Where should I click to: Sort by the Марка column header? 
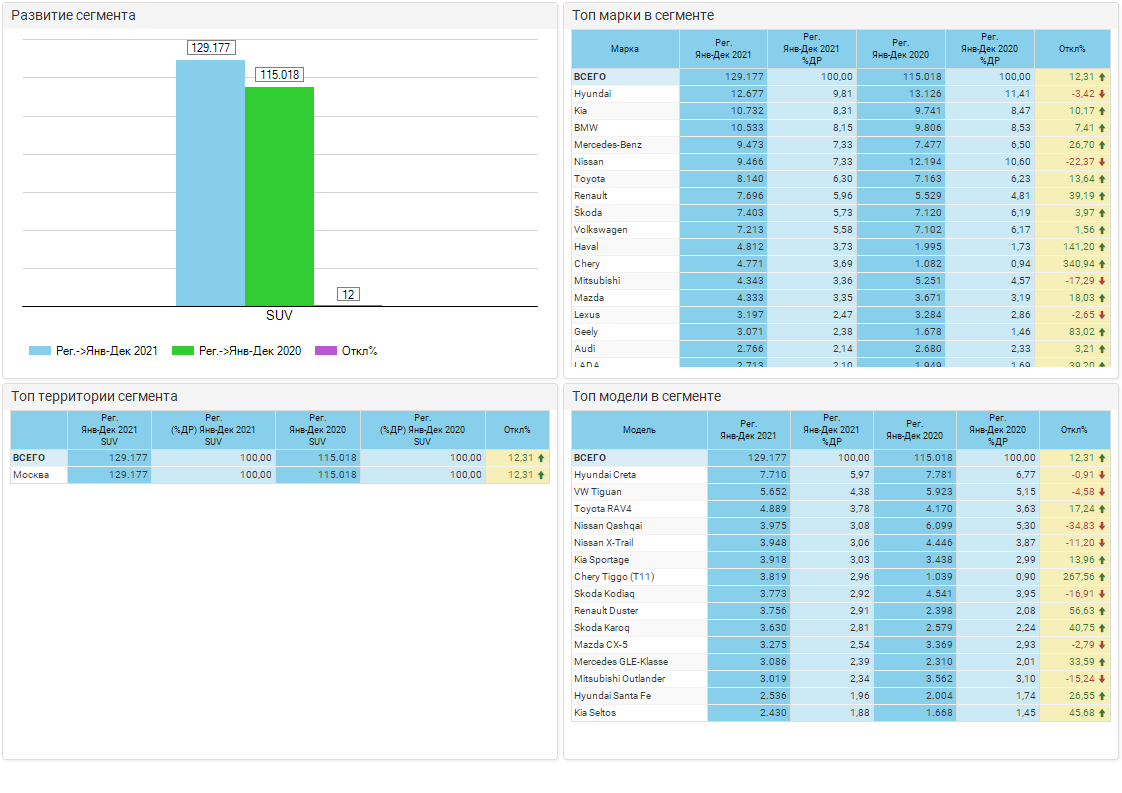tap(625, 49)
